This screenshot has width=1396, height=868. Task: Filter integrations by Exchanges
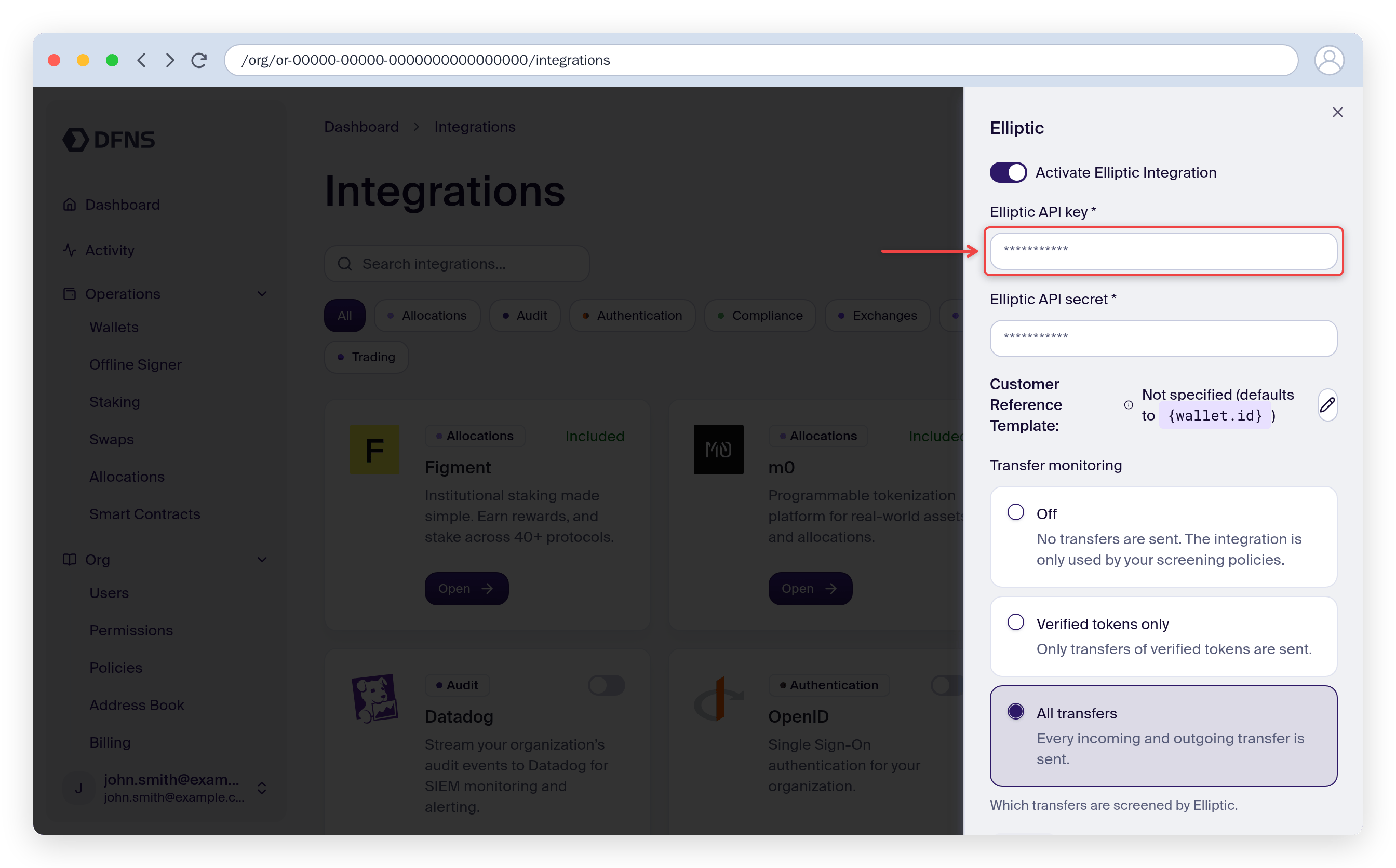(x=877, y=315)
